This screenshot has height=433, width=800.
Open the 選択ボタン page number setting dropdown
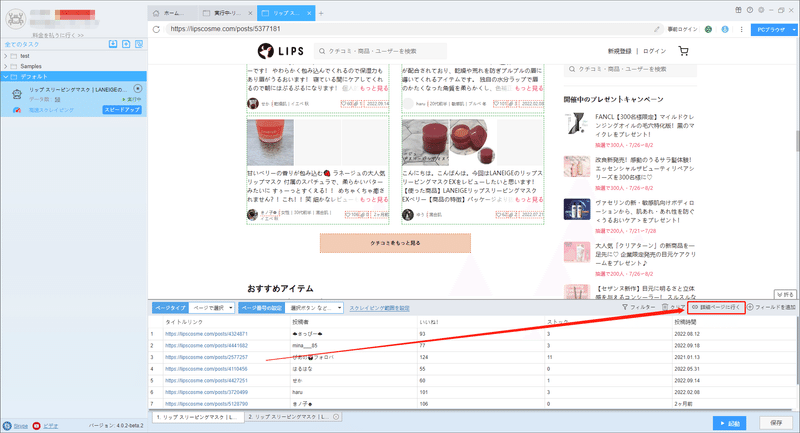coord(315,308)
